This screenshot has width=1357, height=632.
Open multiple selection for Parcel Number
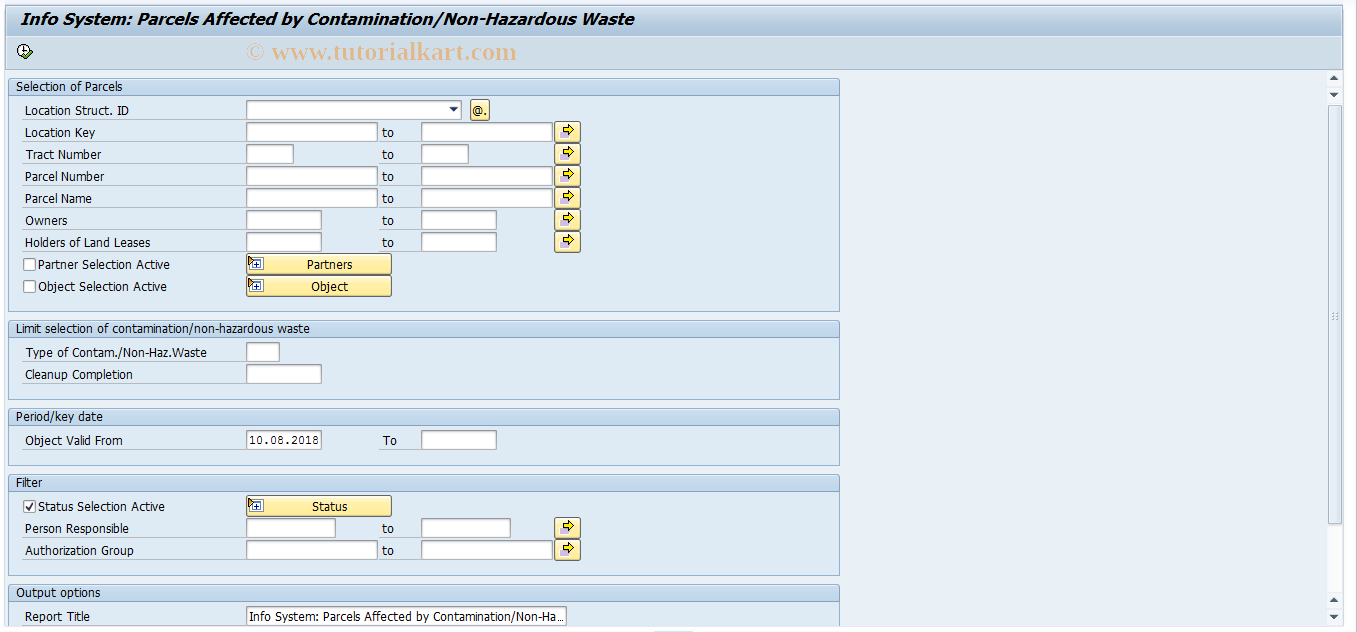(x=567, y=176)
